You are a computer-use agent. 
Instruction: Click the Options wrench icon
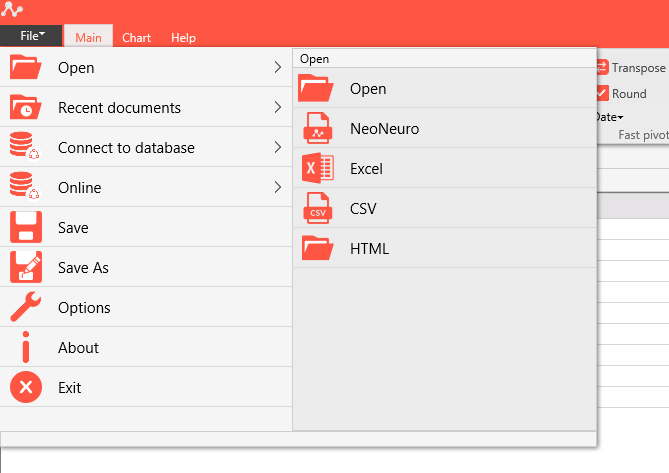click(x=26, y=307)
